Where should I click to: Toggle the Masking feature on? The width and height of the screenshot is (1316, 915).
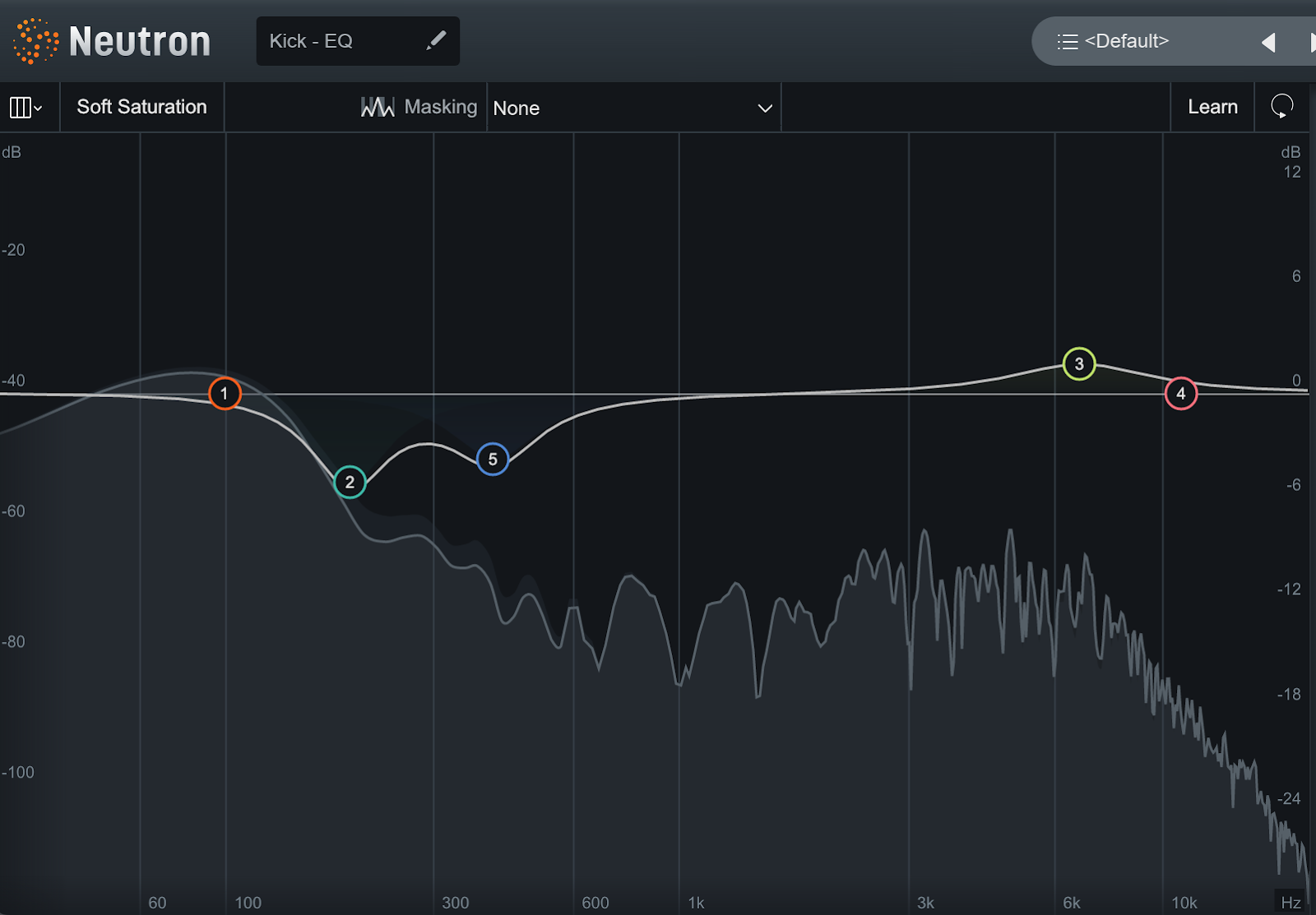click(440, 107)
